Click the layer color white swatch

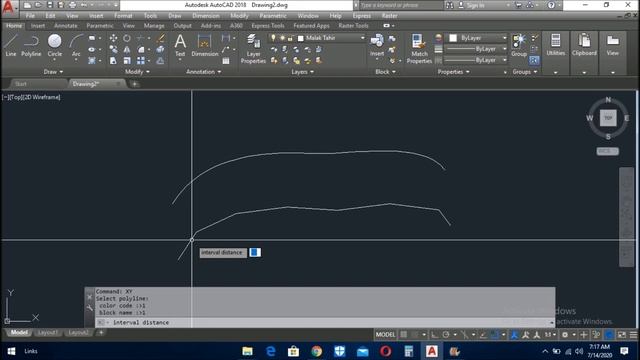click(301, 38)
